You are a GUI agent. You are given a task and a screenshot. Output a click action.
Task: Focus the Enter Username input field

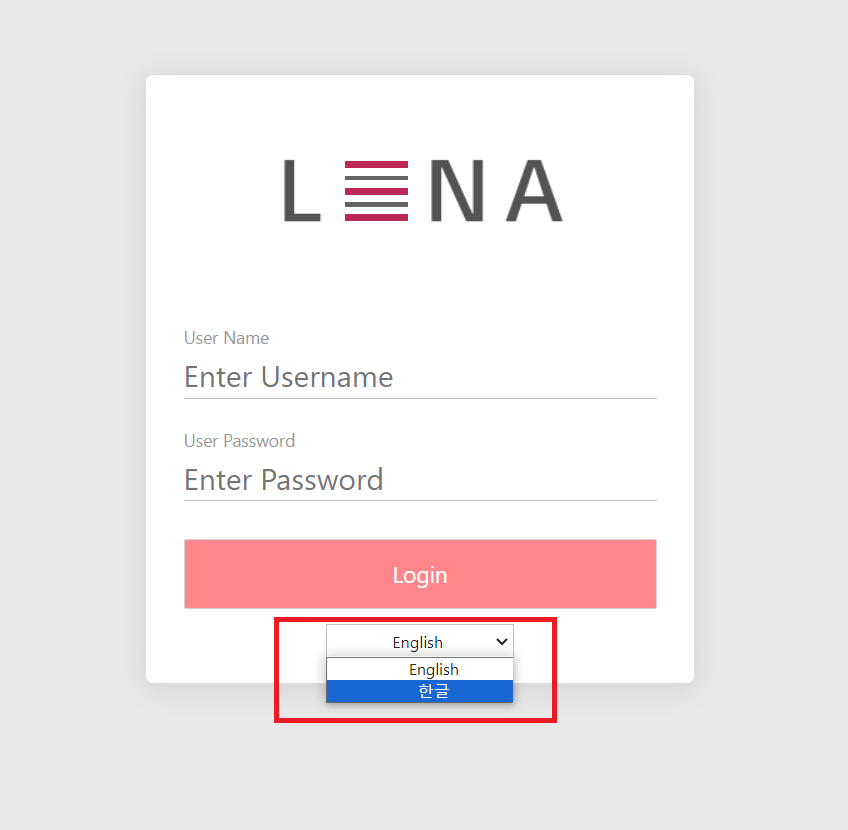pos(420,377)
